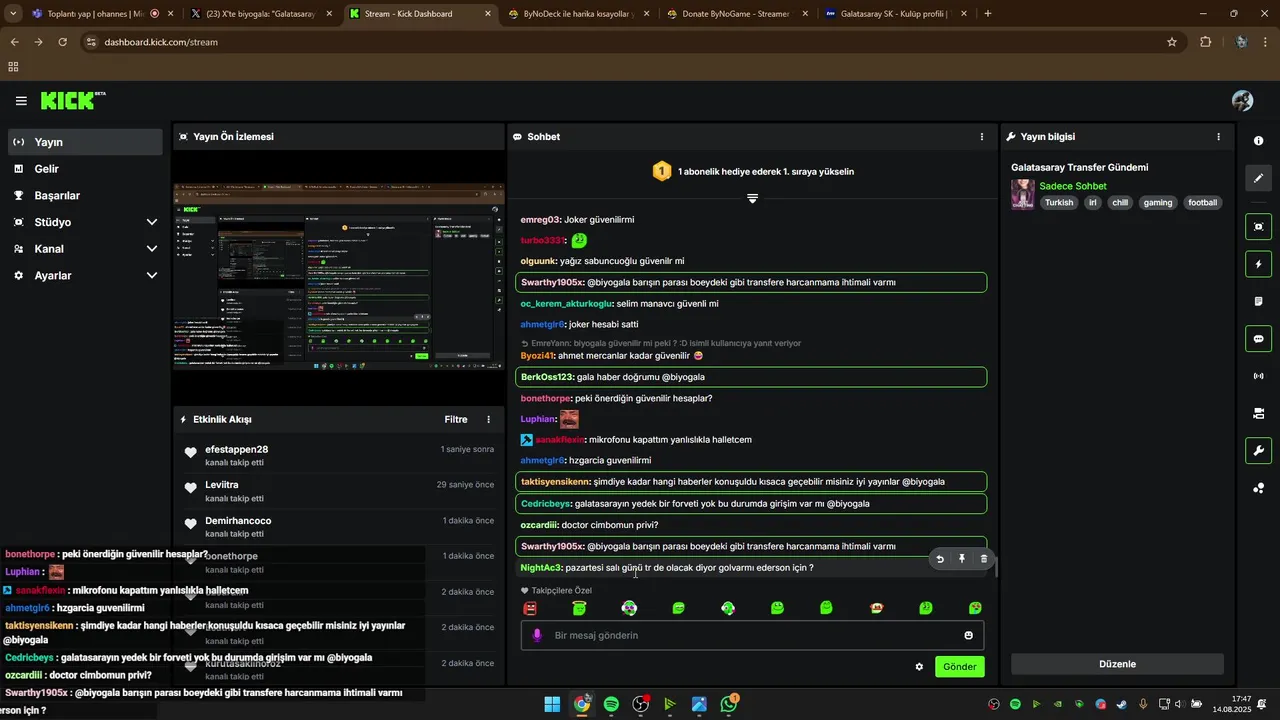Click the undo reply icon on the NightAc3 message
The image size is (1280, 720).
pos(940,559)
